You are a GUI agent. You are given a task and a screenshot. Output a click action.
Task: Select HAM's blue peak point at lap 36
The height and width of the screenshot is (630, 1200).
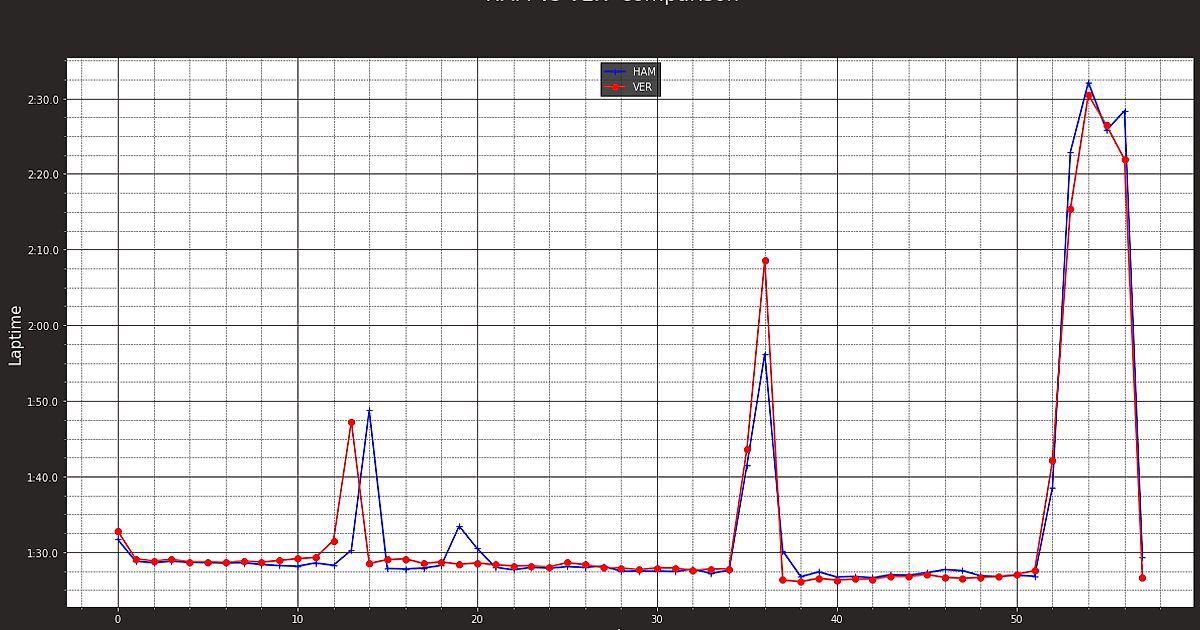tap(765, 355)
